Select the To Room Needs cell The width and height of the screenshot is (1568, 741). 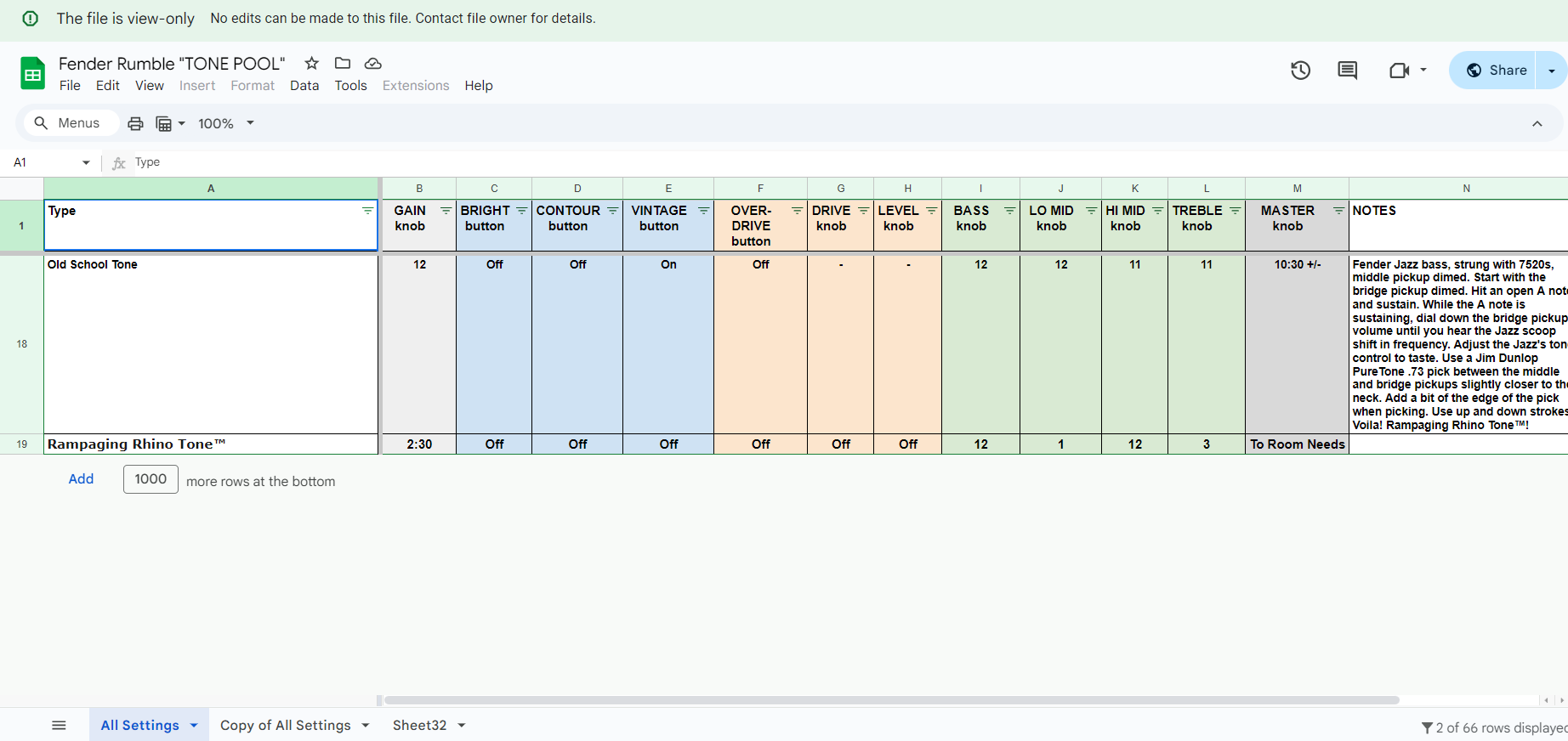pos(1297,444)
